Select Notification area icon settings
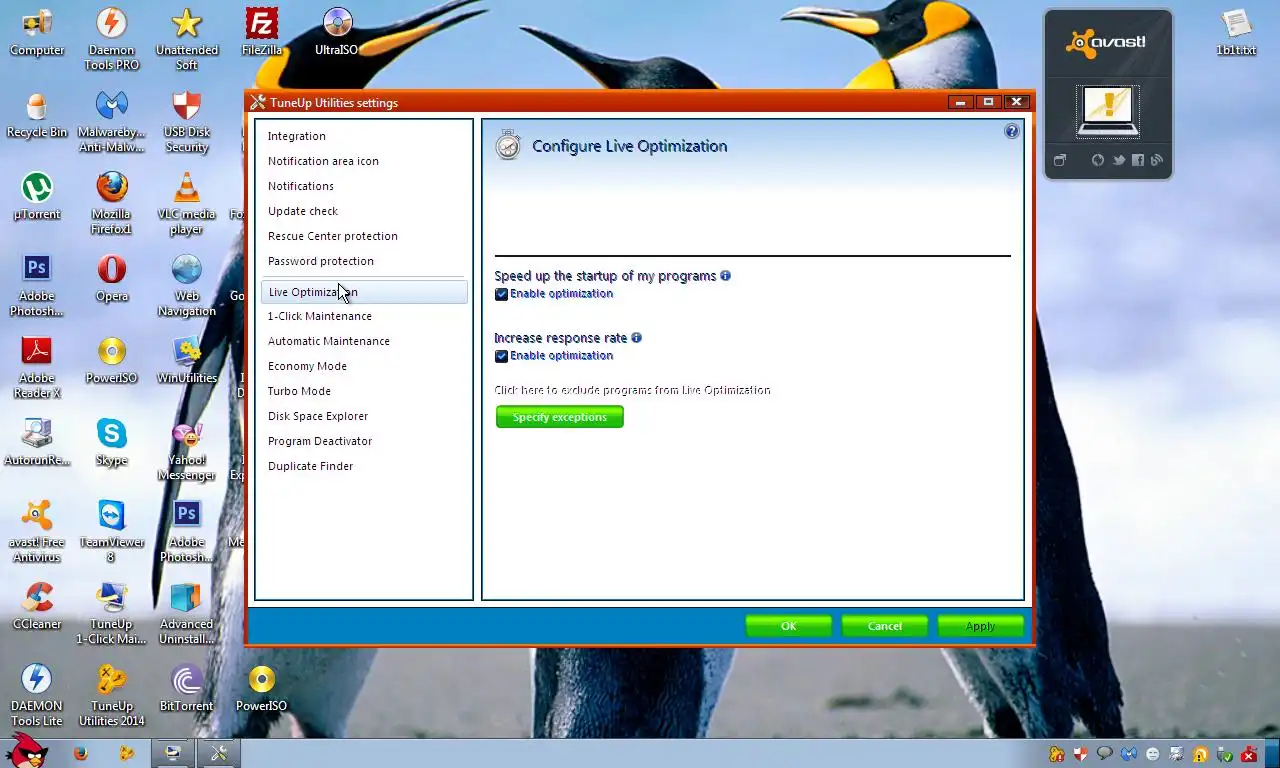1280x768 pixels. tap(323, 161)
